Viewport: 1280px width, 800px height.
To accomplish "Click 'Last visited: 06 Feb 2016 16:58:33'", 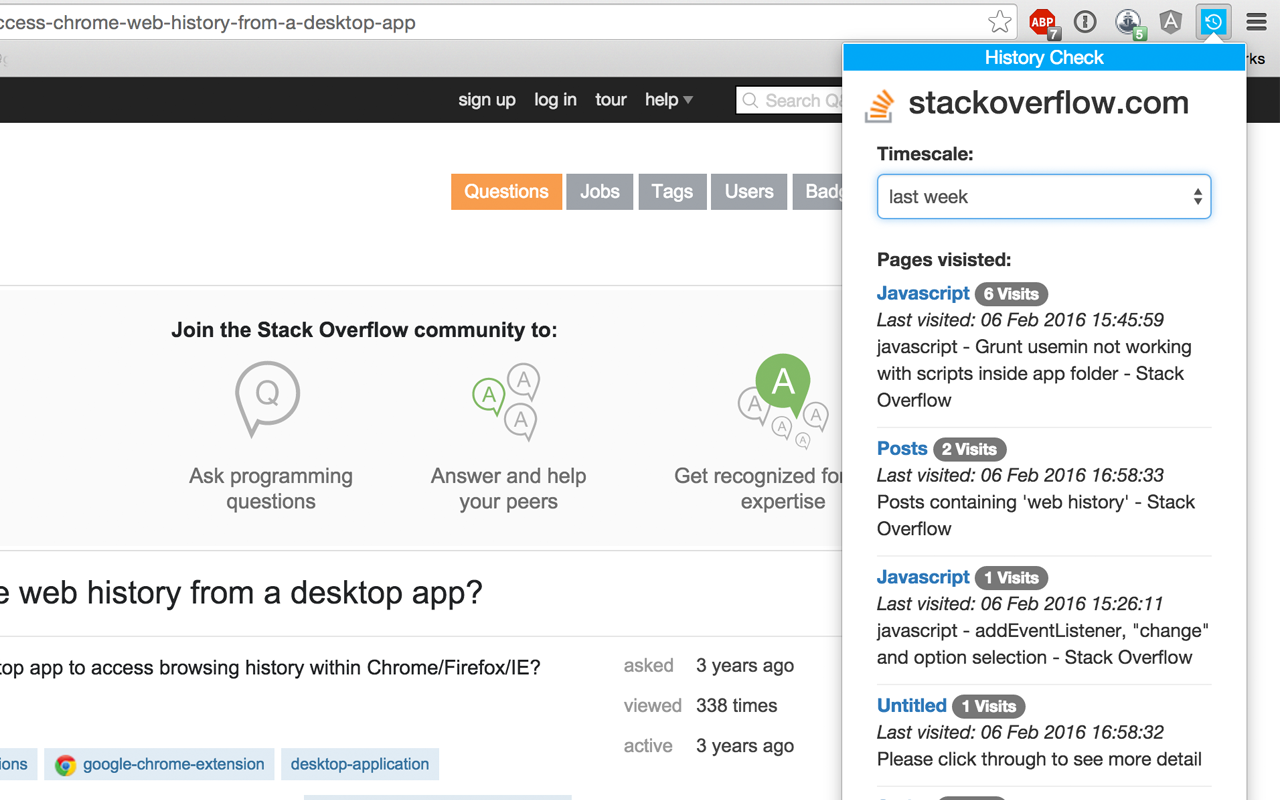I will pyautogui.click(x=1020, y=475).
